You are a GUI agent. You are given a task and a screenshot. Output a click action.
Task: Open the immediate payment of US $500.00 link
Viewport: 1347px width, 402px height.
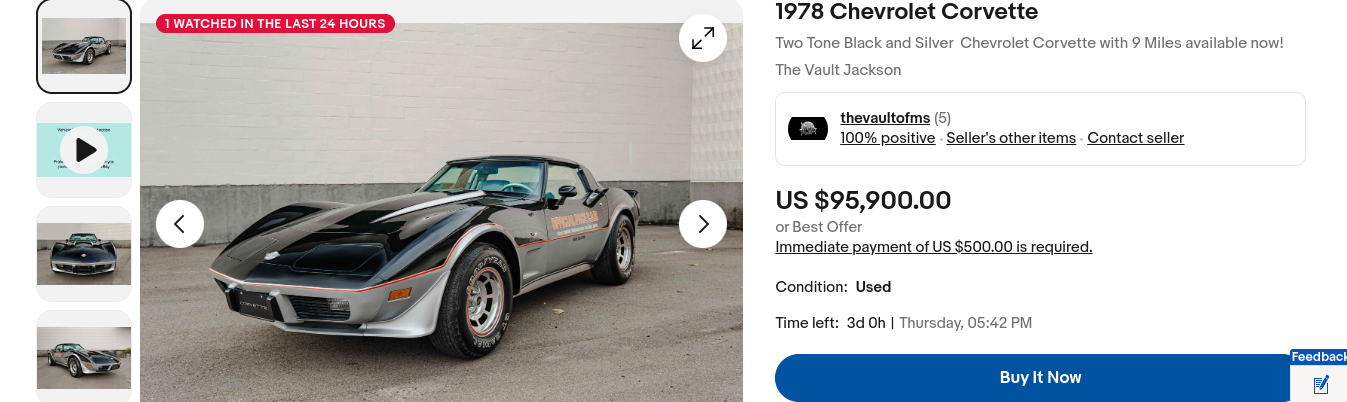[934, 247]
